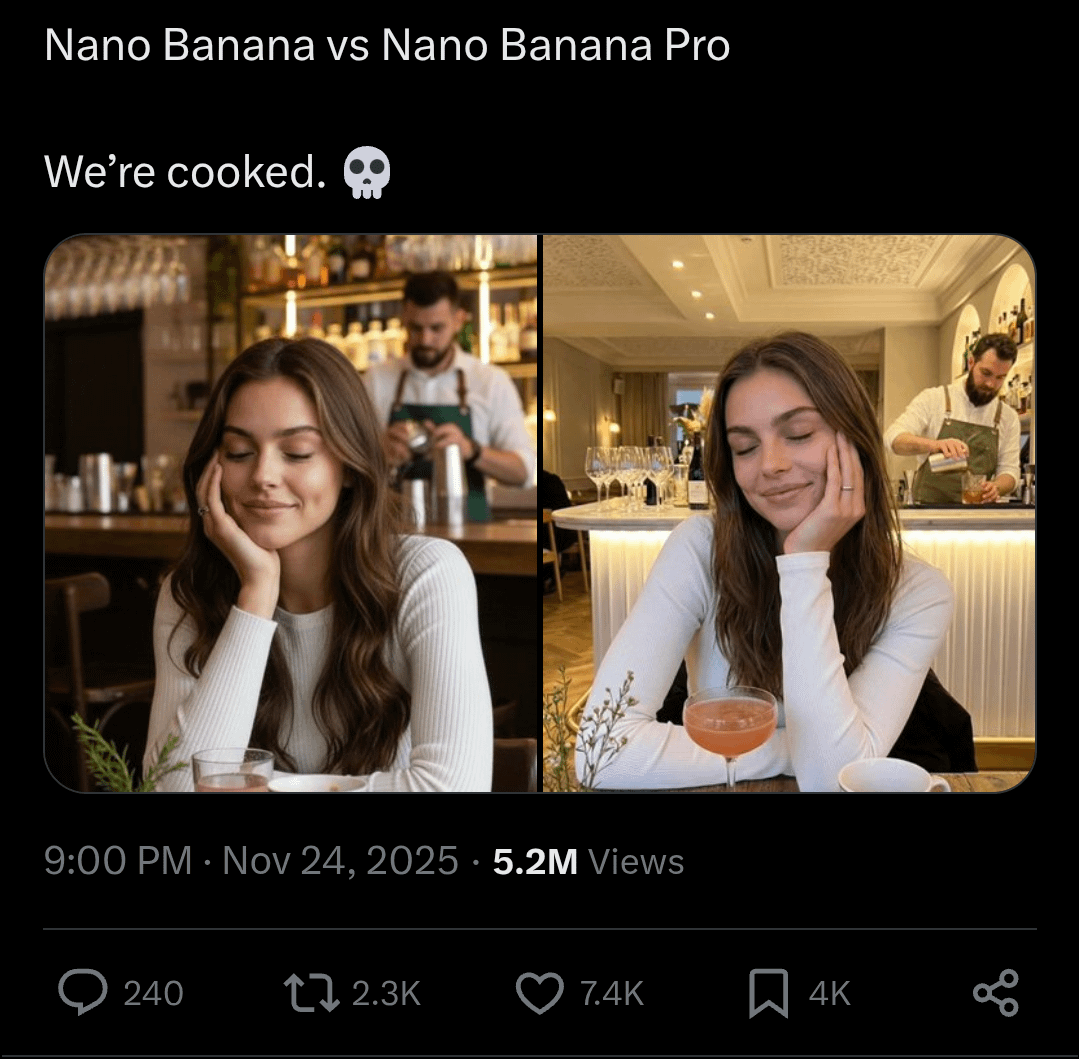Image resolution: width=1079 pixels, height=1059 pixels.
Task: Click the 5.2M view count number
Action: coord(535,861)
